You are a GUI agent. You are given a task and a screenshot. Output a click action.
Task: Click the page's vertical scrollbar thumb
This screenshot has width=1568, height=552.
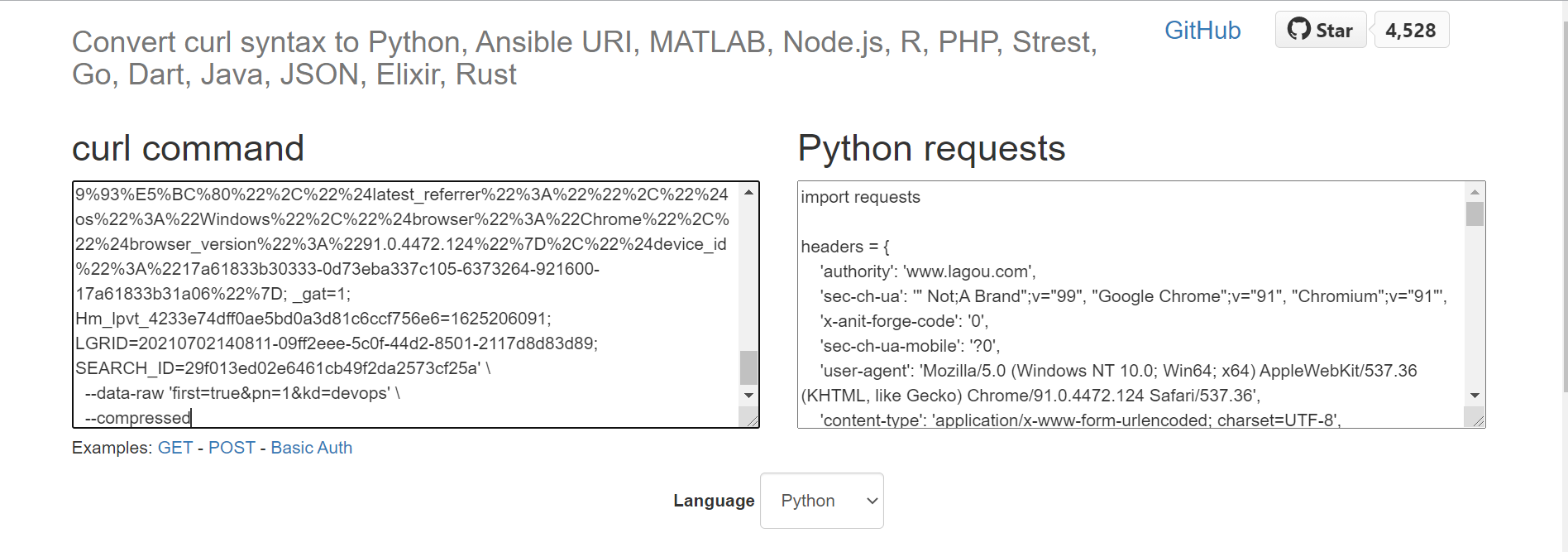click(1565, 207)
